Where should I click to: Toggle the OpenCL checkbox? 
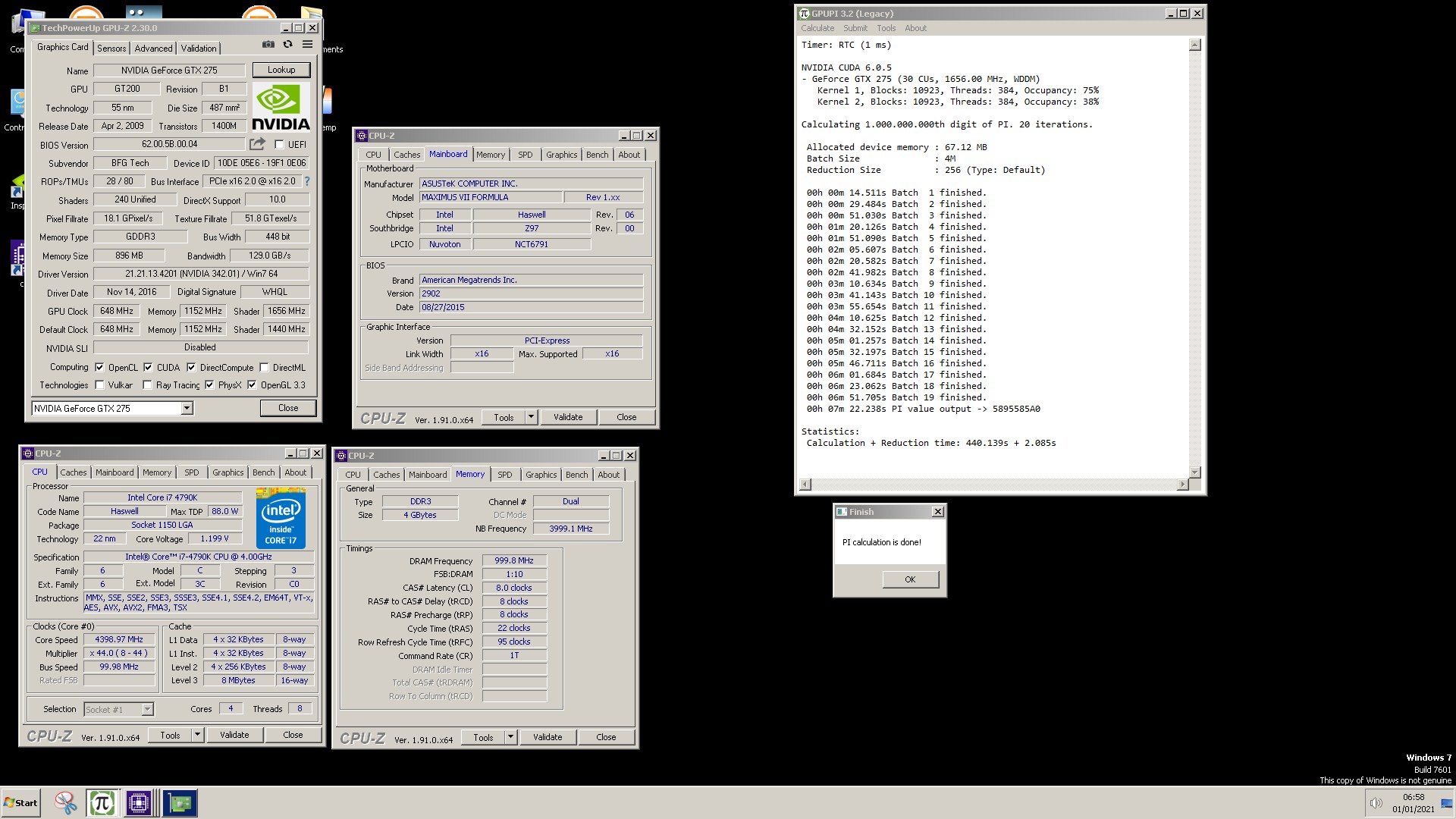[99, 367]
